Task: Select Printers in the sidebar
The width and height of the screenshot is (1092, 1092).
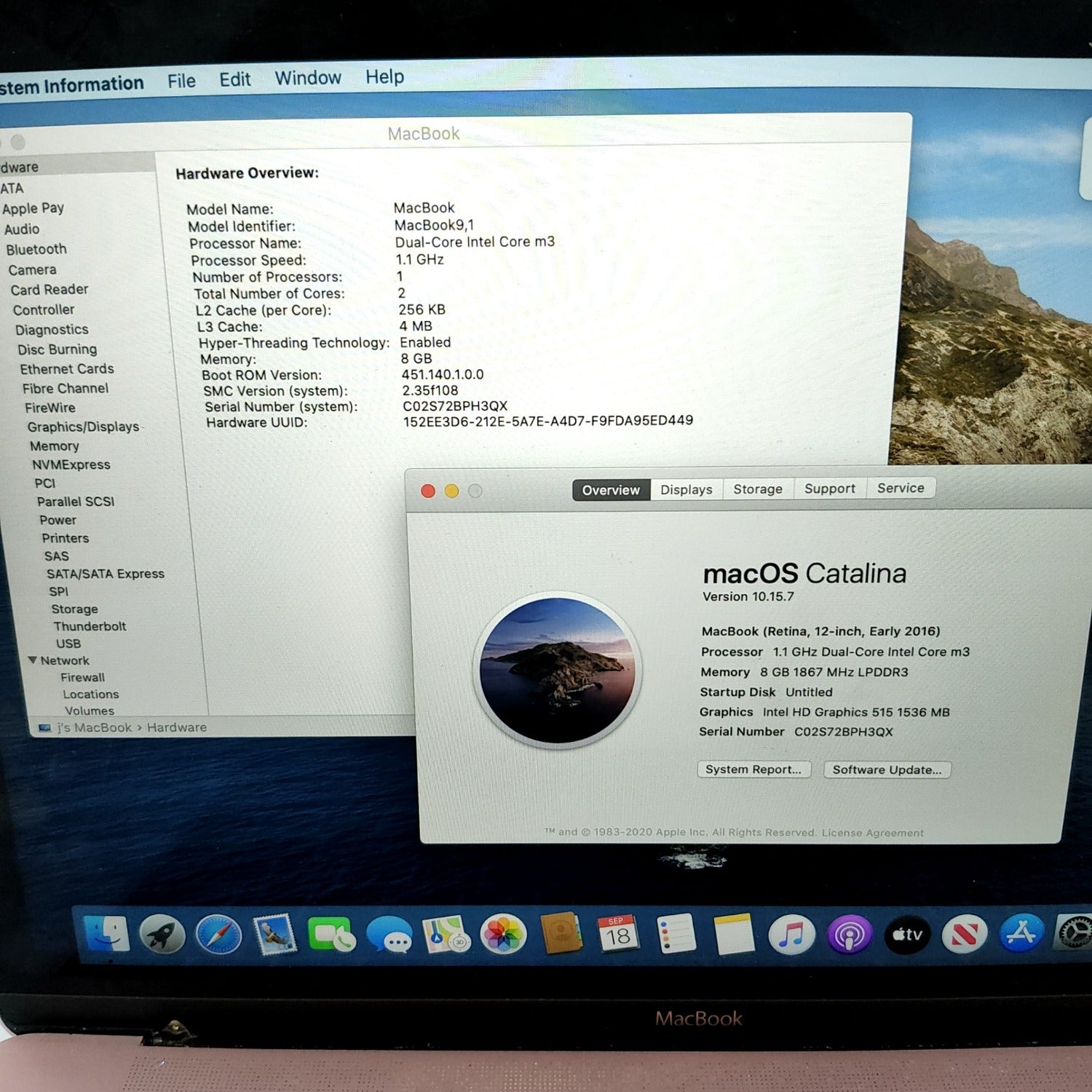Action: tap(66, 538)
